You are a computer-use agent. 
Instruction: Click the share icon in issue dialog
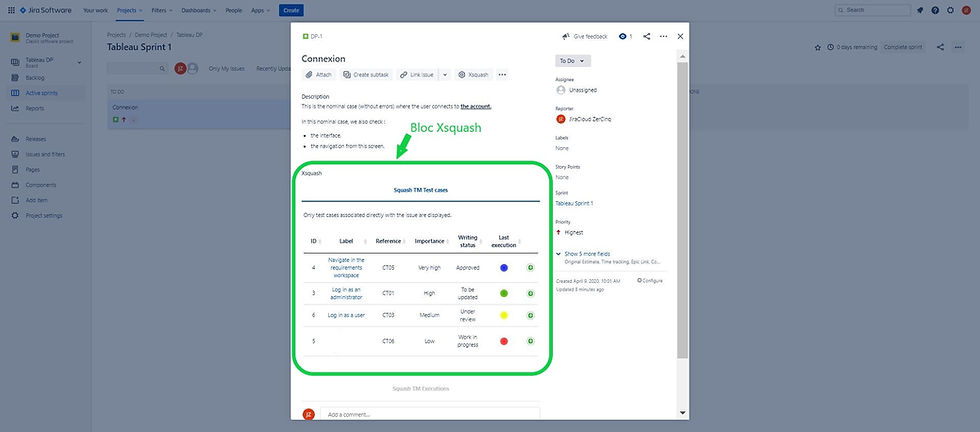coord(646,37)
